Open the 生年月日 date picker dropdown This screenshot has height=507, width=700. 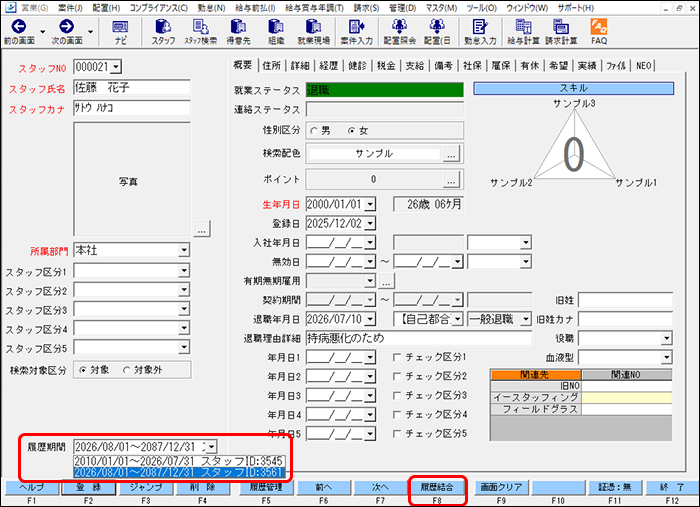point(370,204)
